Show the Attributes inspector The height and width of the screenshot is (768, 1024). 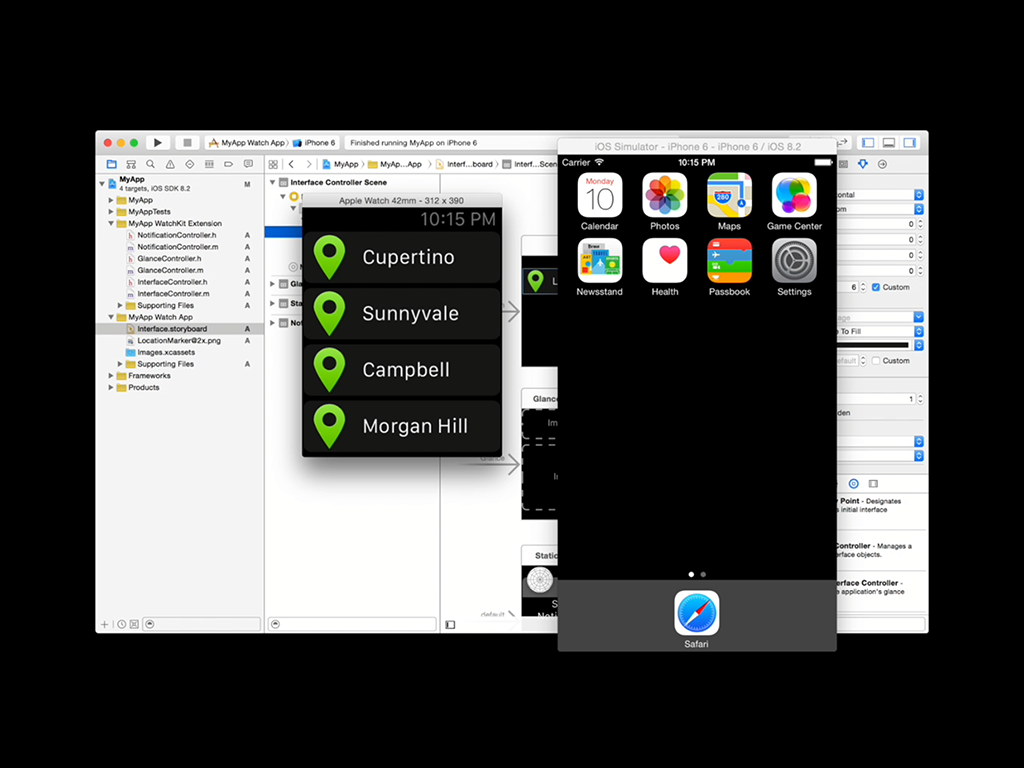[x=863, y=164]
